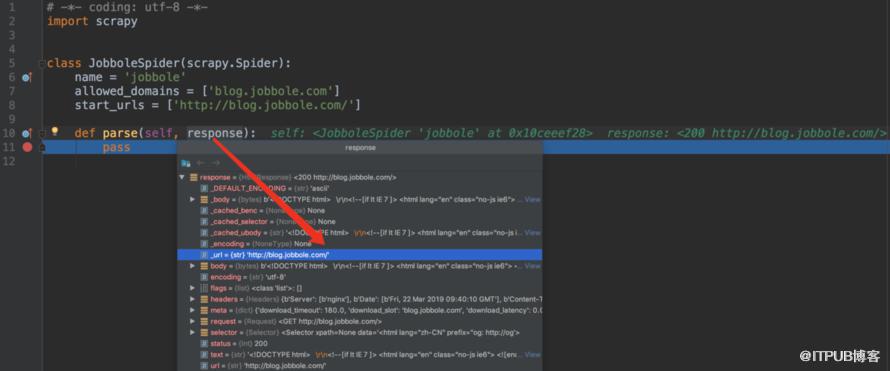Select the root response = &lt;200 http://blog.jobbole.com/&gt; row

tap(360, 178)
